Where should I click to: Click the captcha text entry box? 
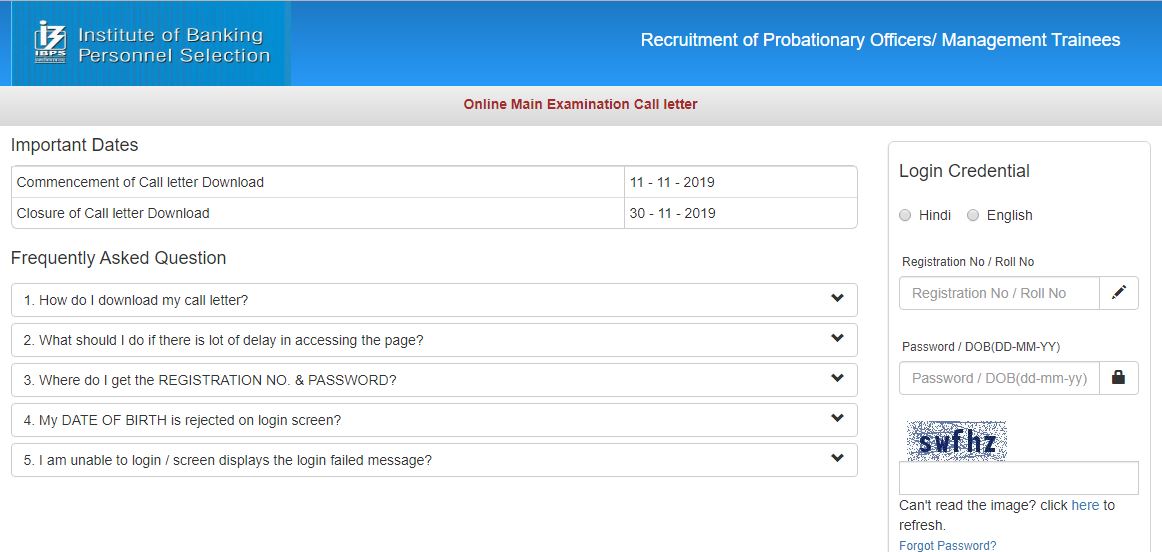point(1018,478)
